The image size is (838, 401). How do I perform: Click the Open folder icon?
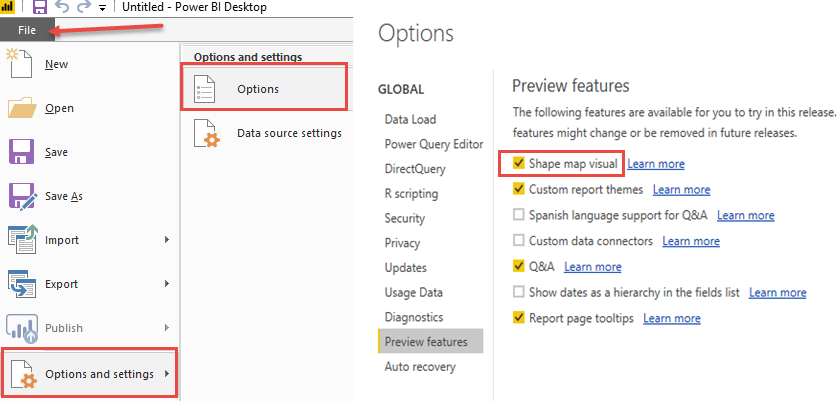[22, 108]
